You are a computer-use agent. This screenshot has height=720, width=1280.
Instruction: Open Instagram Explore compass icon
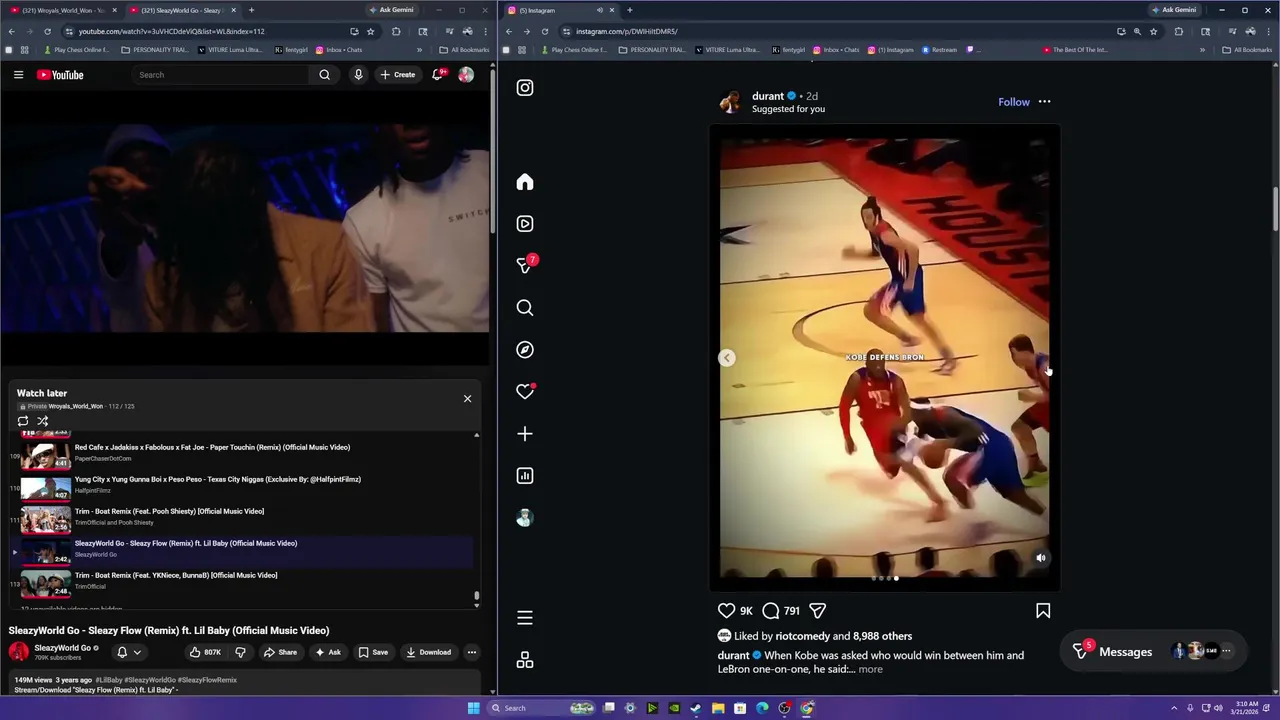click(525, 350)
